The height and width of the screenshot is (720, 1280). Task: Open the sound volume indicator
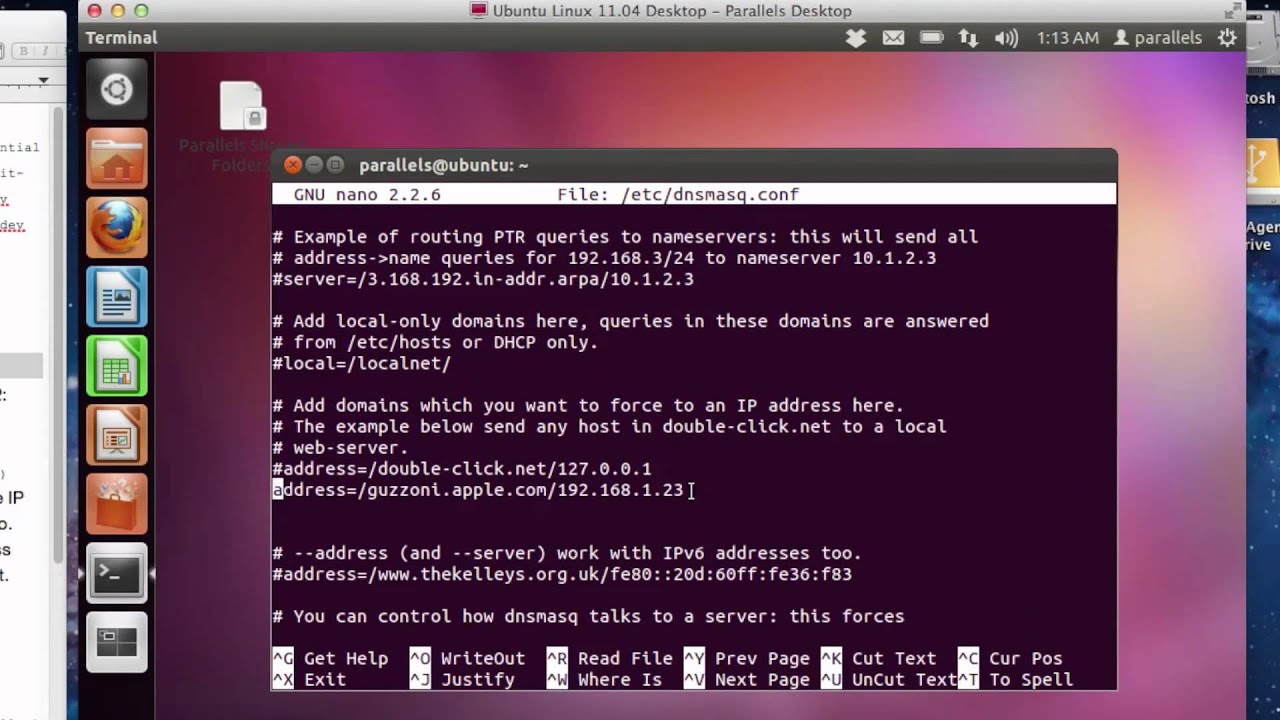tap(1006, 38)
